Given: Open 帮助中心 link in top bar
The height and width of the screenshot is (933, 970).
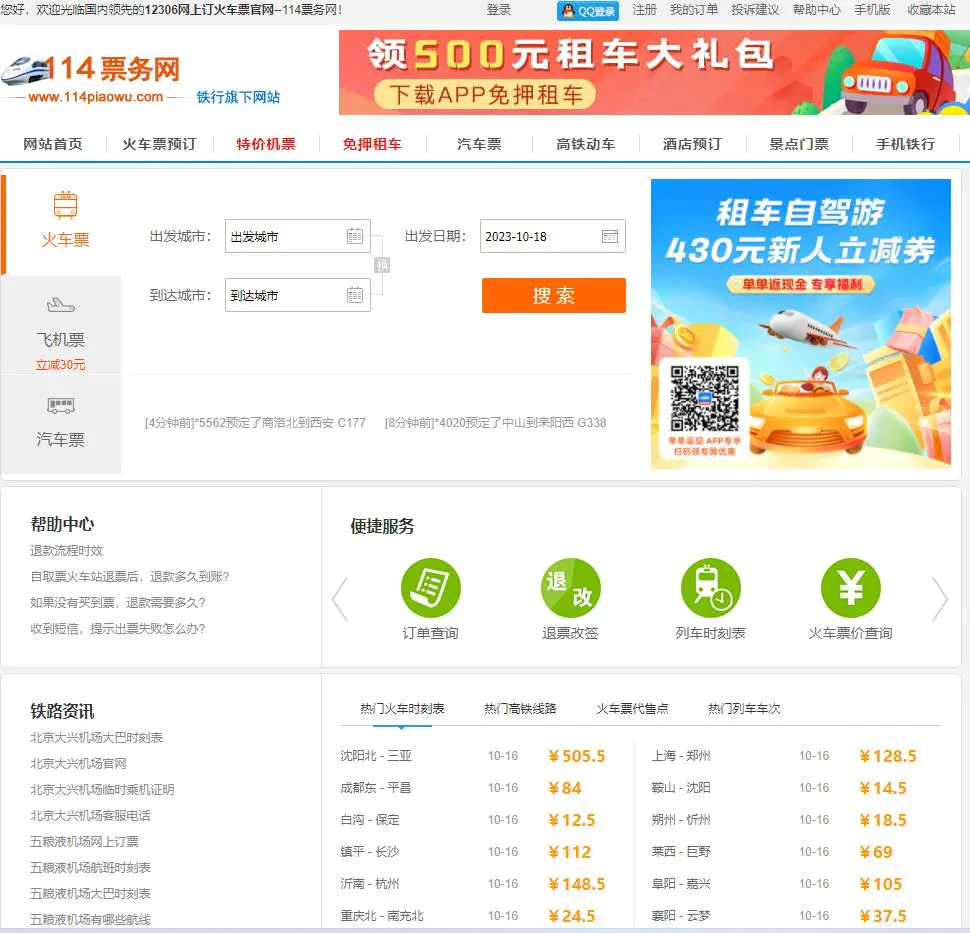Looking at the screenshot, I should (x=817, y=10).
